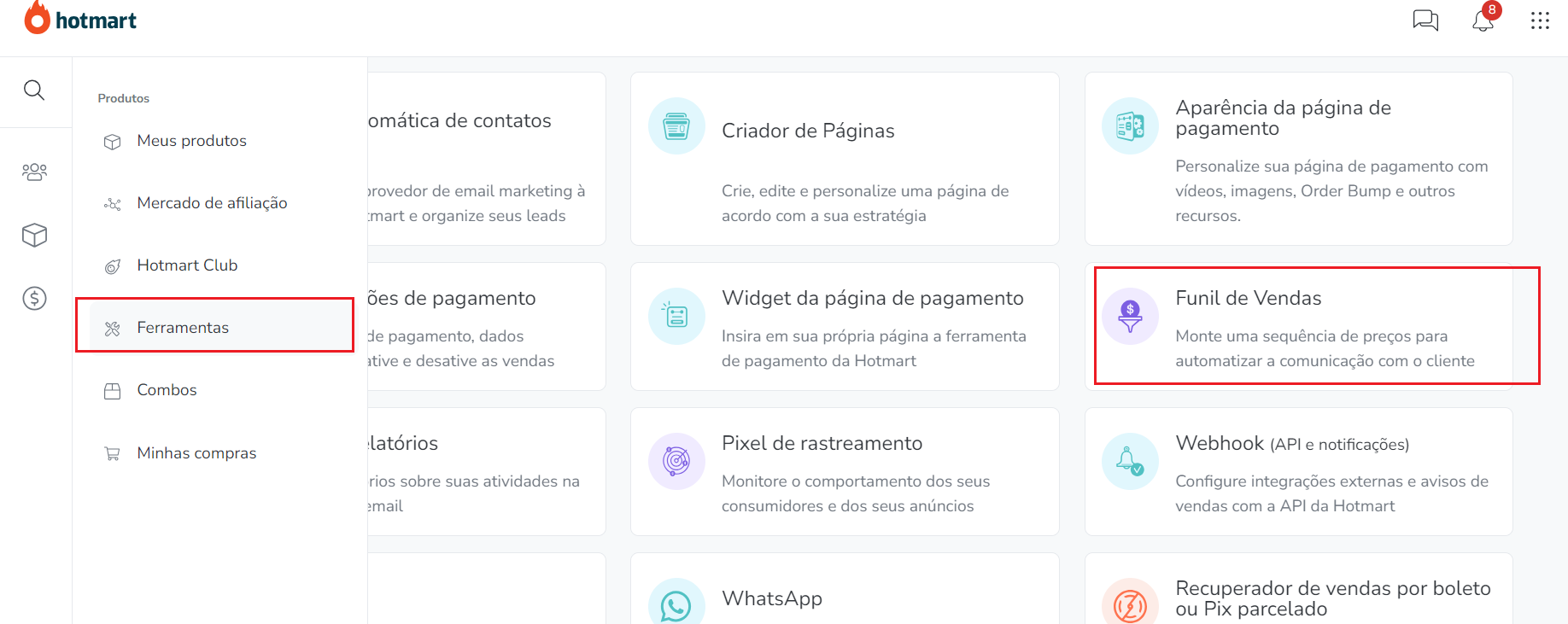The height and width of the screenshot is (624, 1568).
Task: Open the apps grid menu
Action: (1540, 20)
